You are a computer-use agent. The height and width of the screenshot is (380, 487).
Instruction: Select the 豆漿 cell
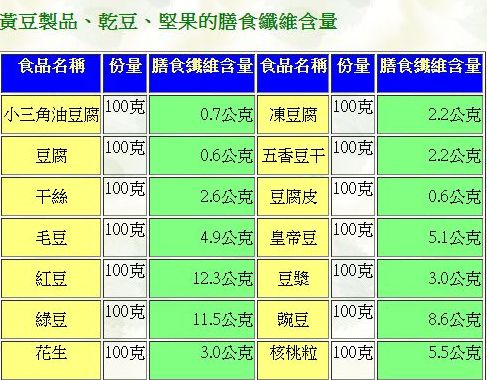click(x=293, y=279)
